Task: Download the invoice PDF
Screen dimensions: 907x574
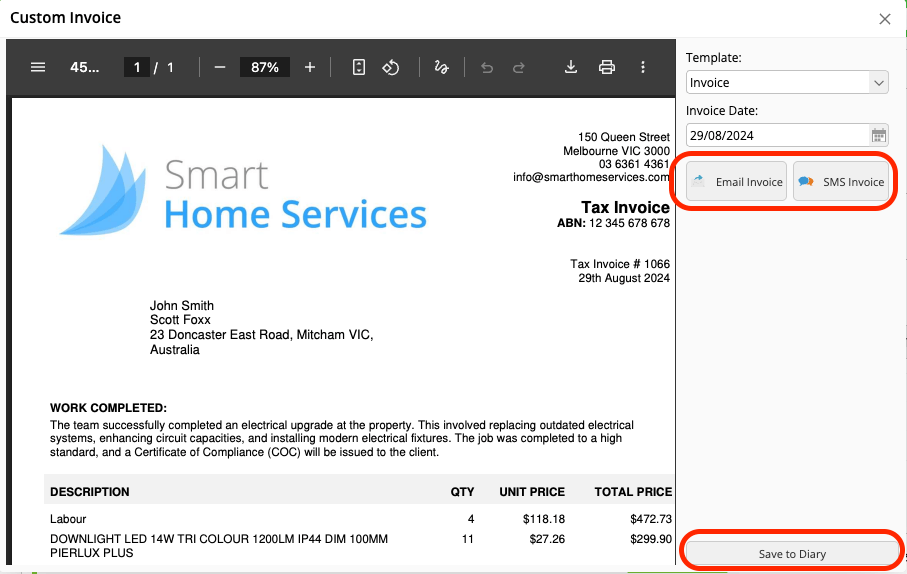Action: (x=571, y=67)
